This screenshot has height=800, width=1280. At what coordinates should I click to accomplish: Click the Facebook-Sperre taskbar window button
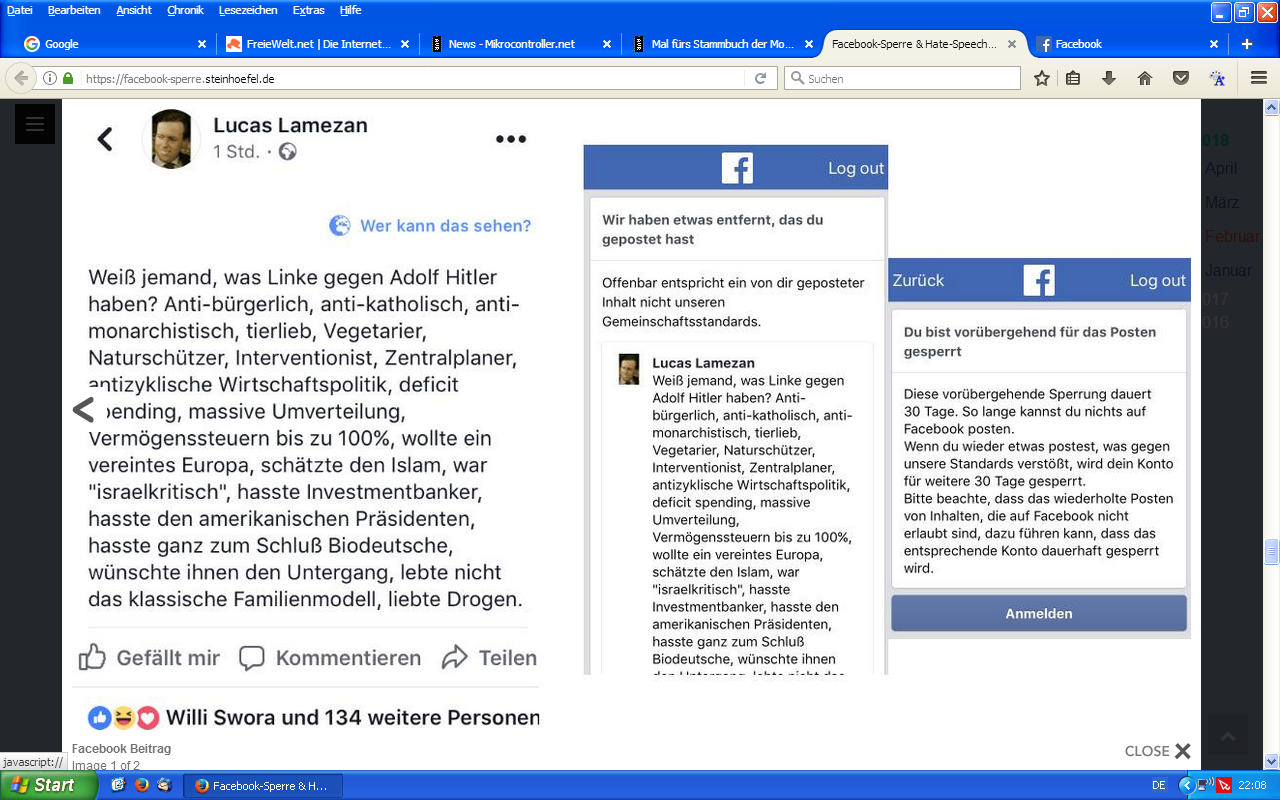(265, 785)
